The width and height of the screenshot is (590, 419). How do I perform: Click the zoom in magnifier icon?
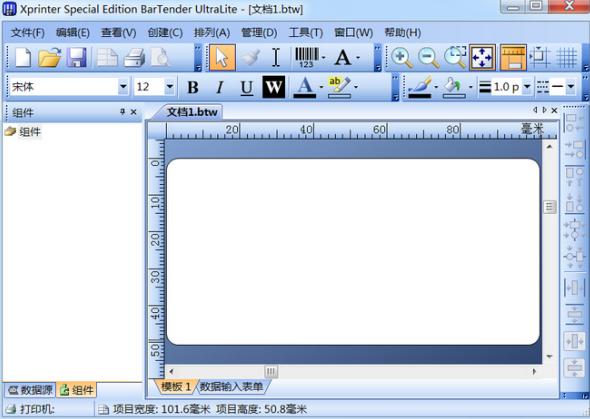click(x=401, y=58)
